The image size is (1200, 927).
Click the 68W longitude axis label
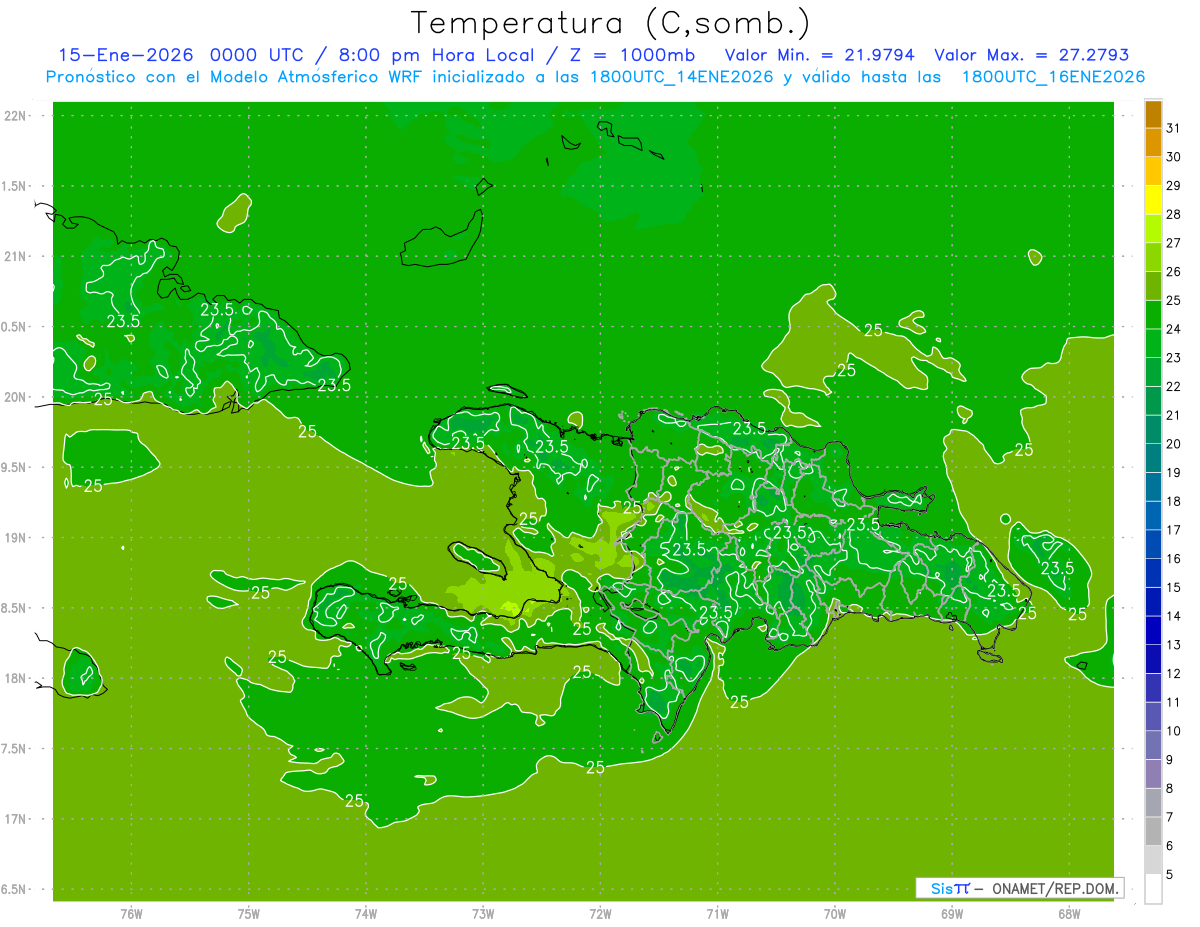(x=1069, y=913)
